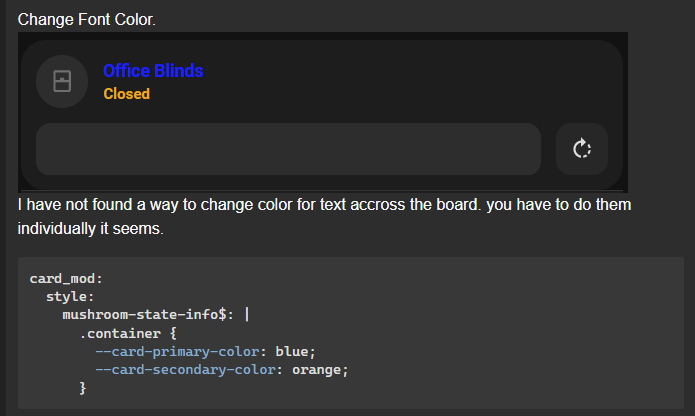Click the .container selector in the code
Screen dimensions: 695x416
120,334
